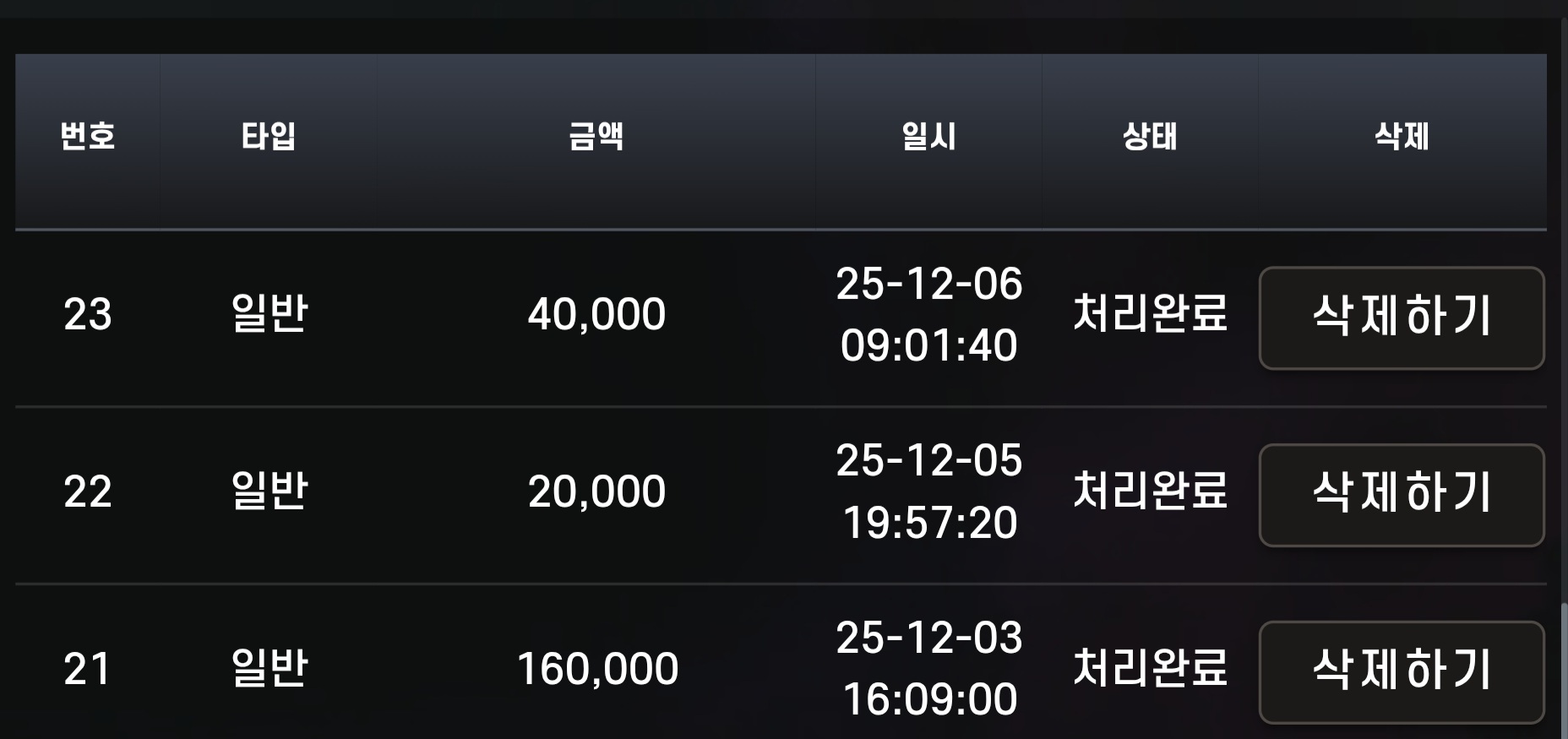Click date 25-12-06 09:01:40
This screenshot has width=1568, height=739.
click(929, 314)
